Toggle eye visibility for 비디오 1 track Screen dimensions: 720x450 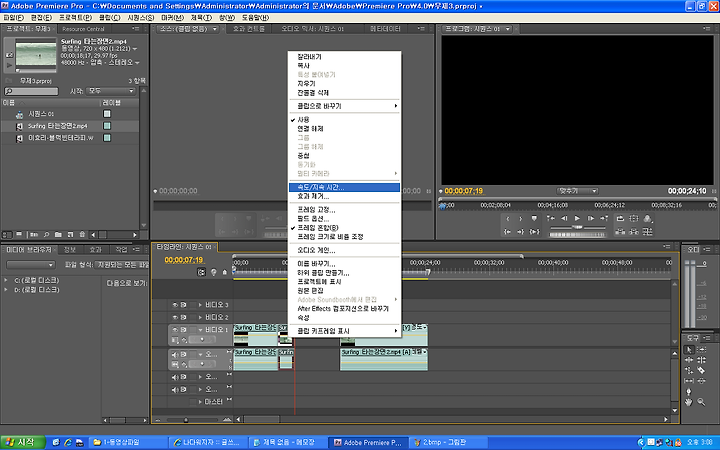[175, 330]
